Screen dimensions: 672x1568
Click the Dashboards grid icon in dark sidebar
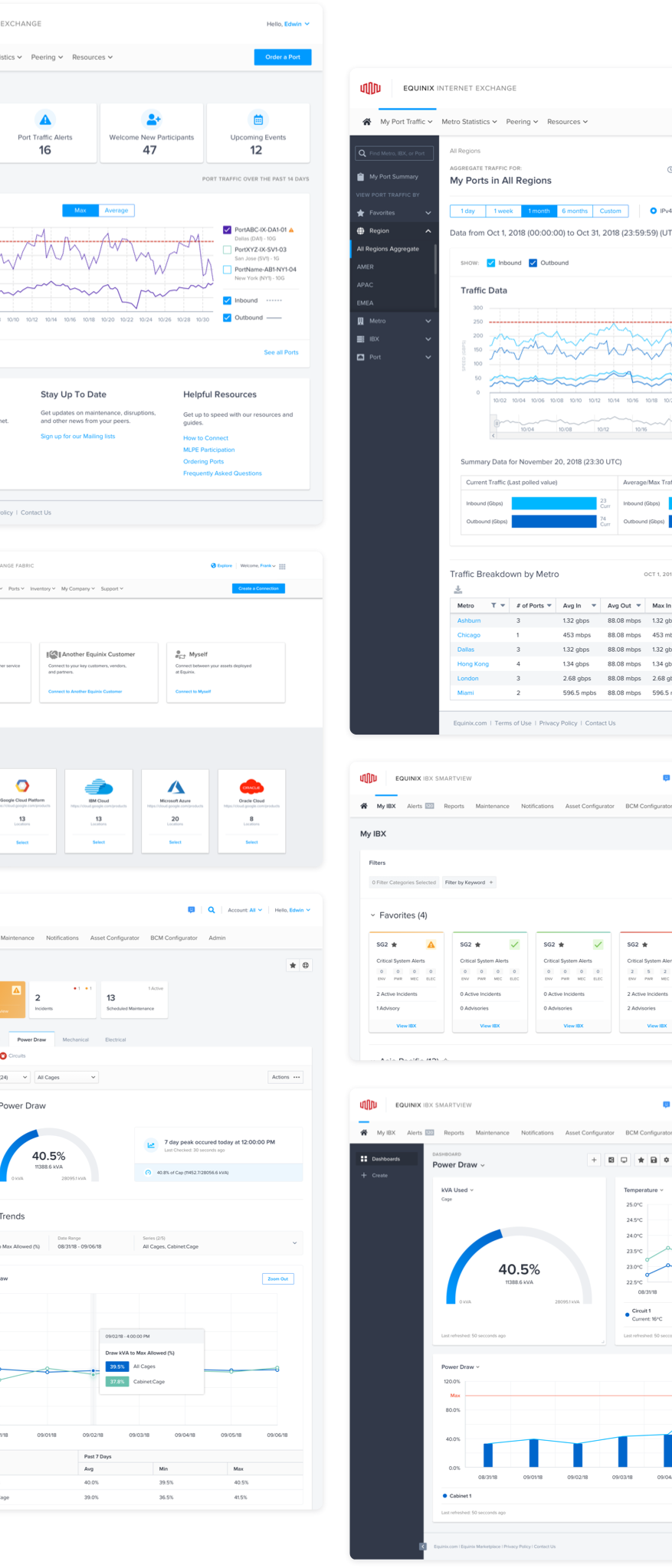364,1159
